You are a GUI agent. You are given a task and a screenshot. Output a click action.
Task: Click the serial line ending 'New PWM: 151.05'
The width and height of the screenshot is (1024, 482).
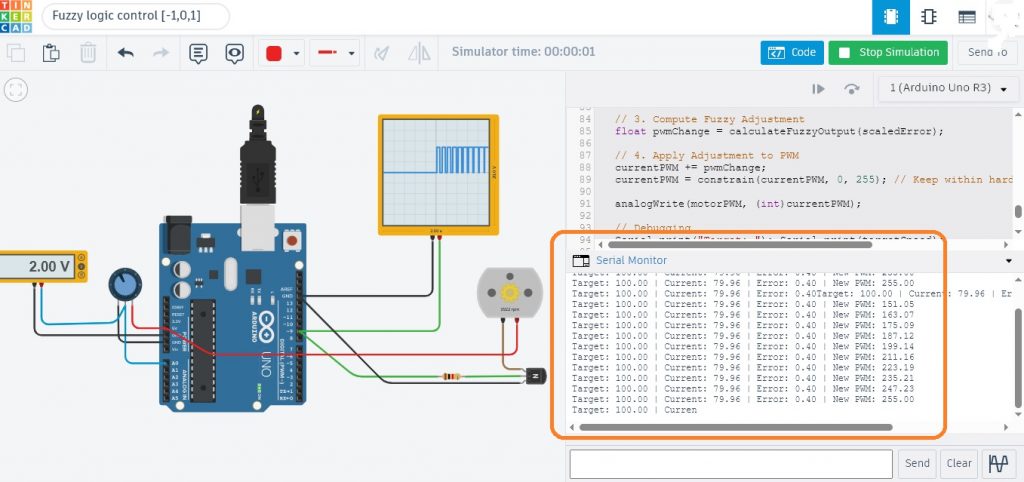743,304
